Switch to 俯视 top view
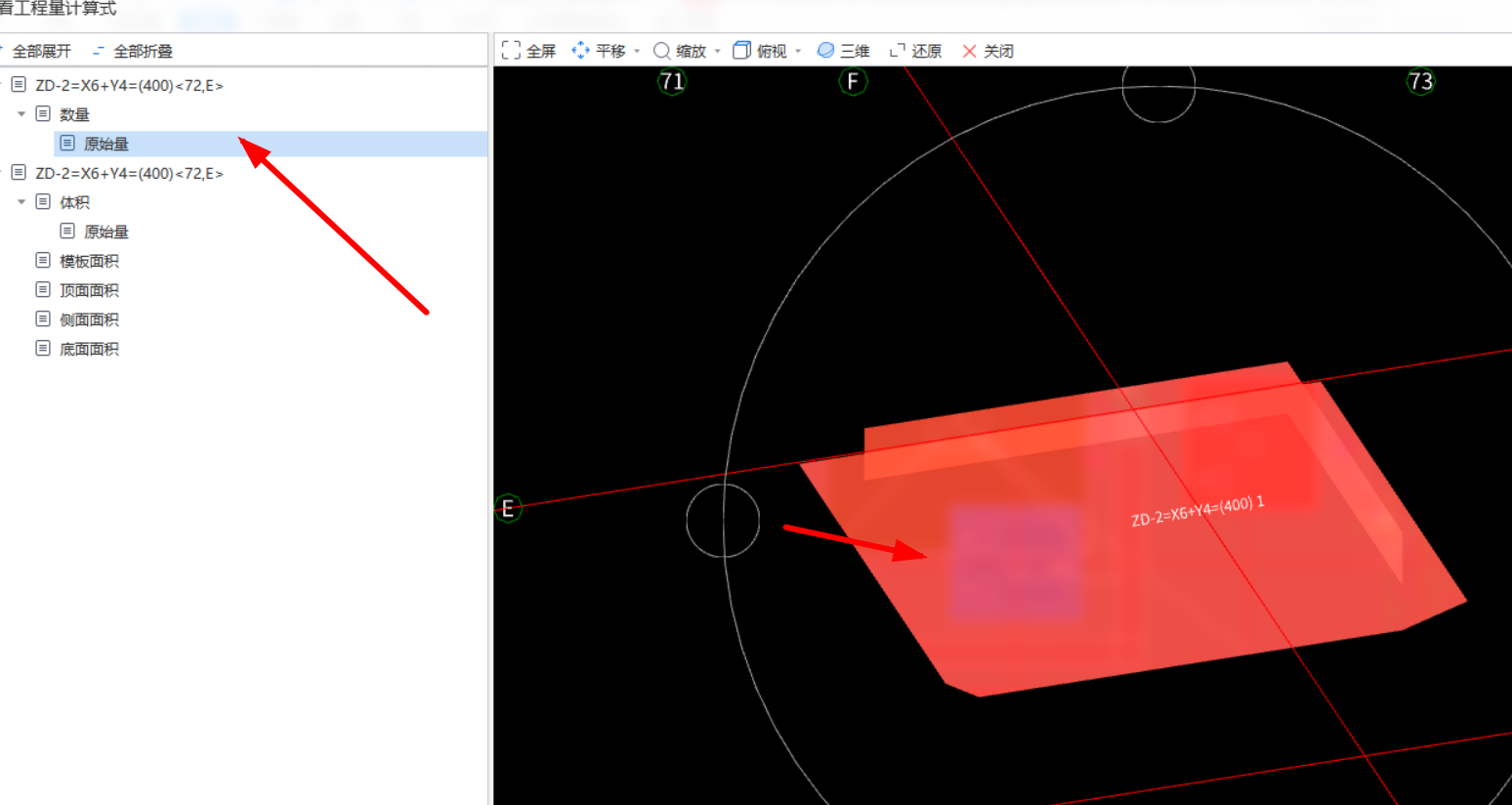The image size is (1512, 805). [760, 51]
